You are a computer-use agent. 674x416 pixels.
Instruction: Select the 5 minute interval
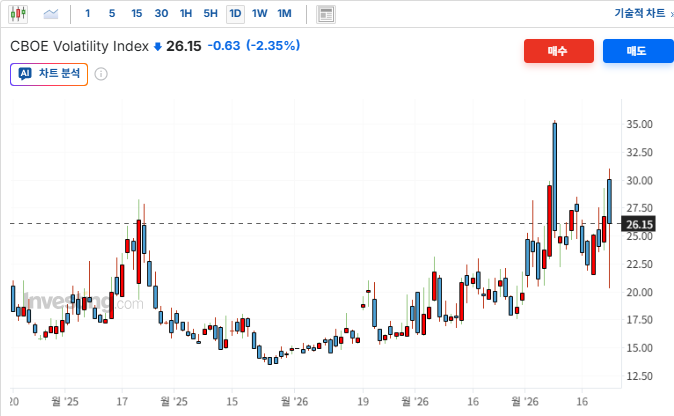click(x=112, y=14)
